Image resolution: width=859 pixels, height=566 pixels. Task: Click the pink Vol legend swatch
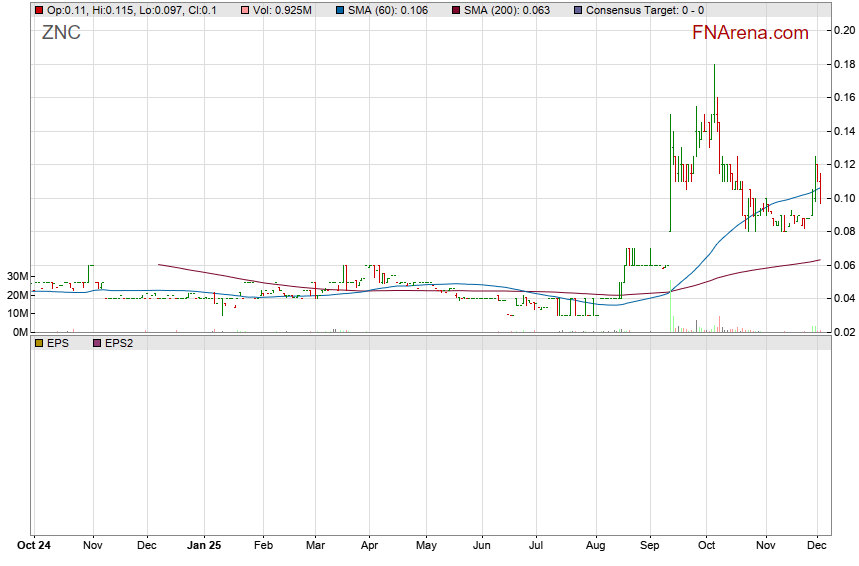[x=245, y=10]
